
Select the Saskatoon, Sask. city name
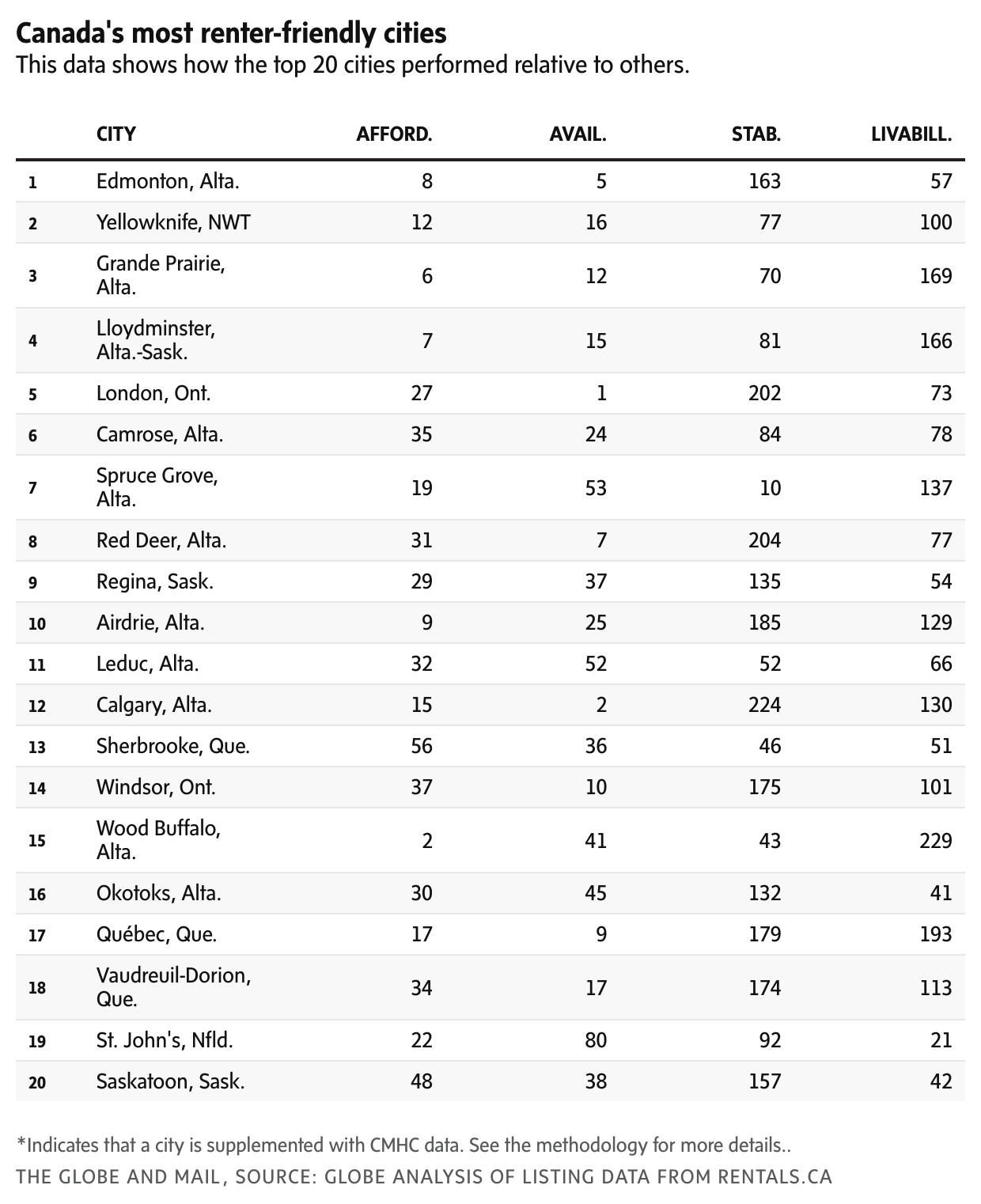(170, 1081)
